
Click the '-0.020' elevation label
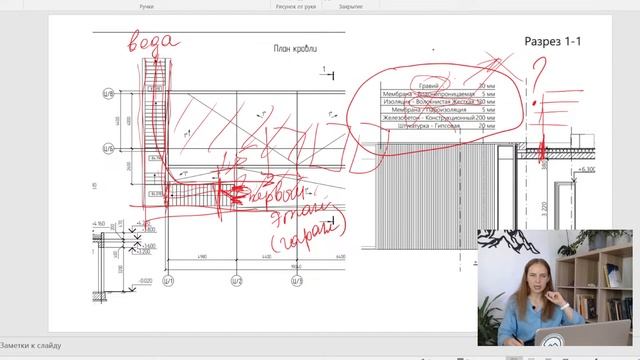[145, 281]
